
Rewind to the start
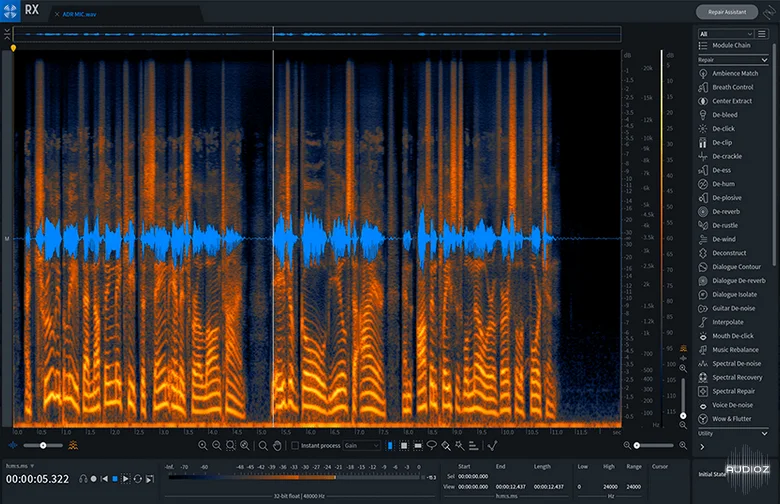pyautogui.click(x=104, y=479)
